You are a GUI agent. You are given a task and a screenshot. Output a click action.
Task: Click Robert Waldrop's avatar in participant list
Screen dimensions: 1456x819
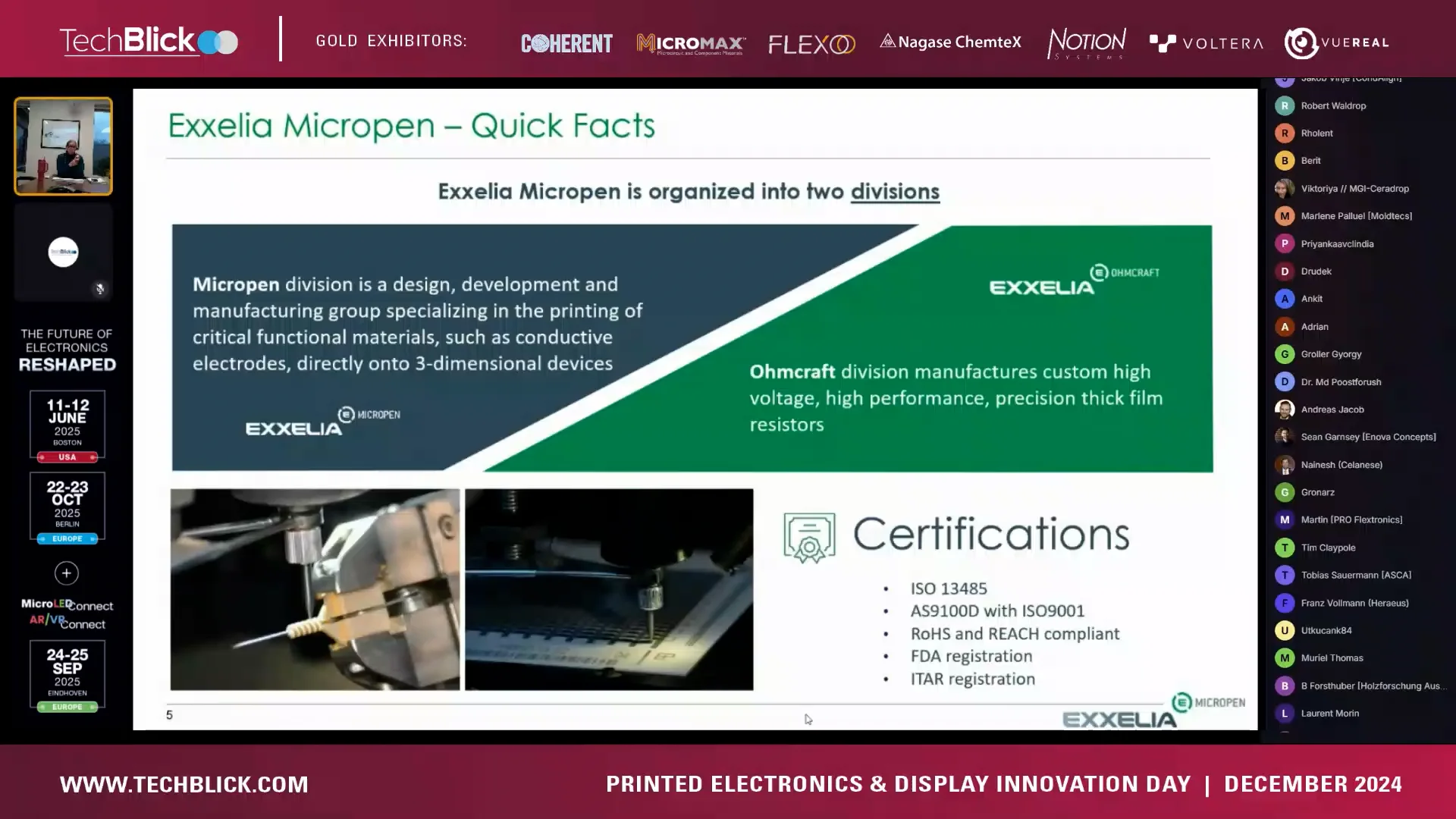[1284, 106]
